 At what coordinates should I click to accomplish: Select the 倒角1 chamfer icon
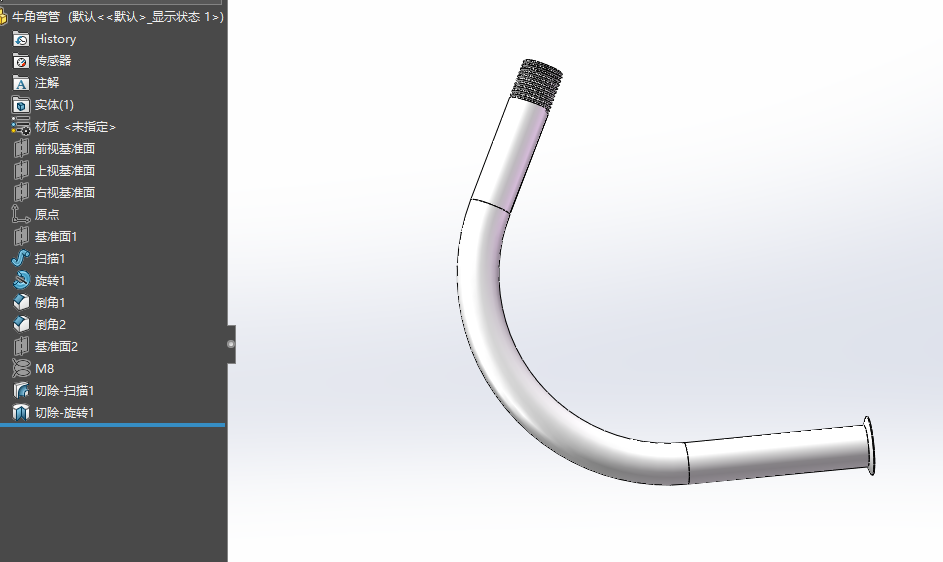(21, 302)
